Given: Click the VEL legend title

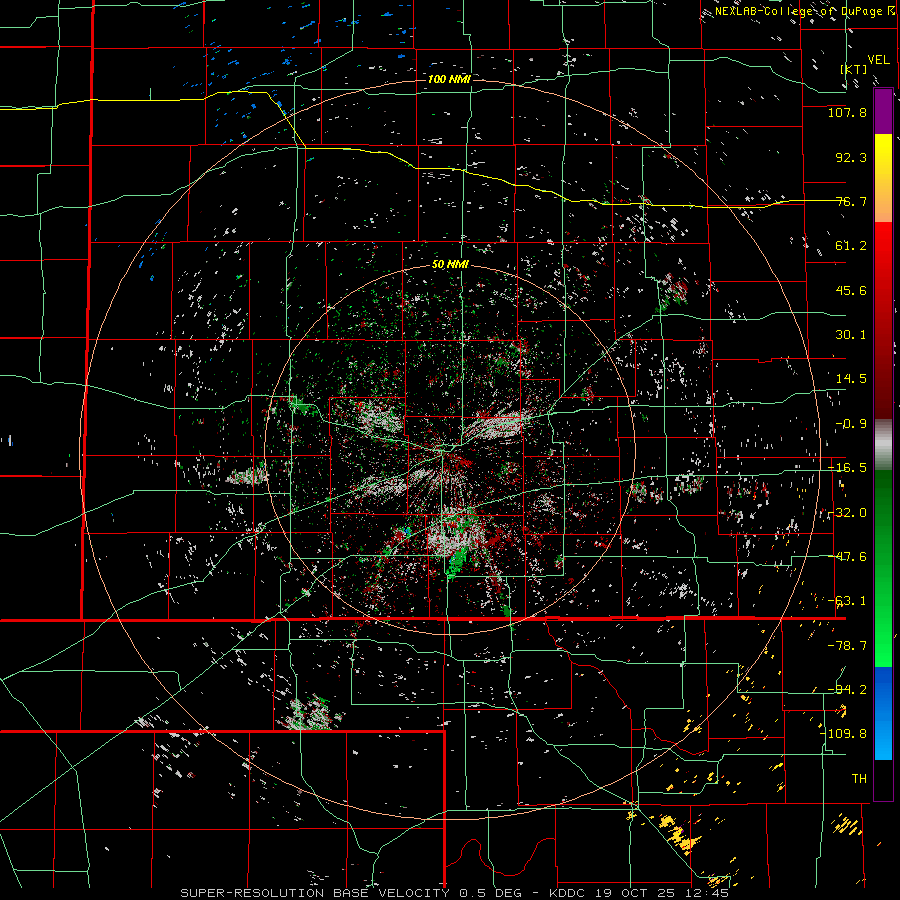Looking at the screenshot, I should tap(878, 60).
